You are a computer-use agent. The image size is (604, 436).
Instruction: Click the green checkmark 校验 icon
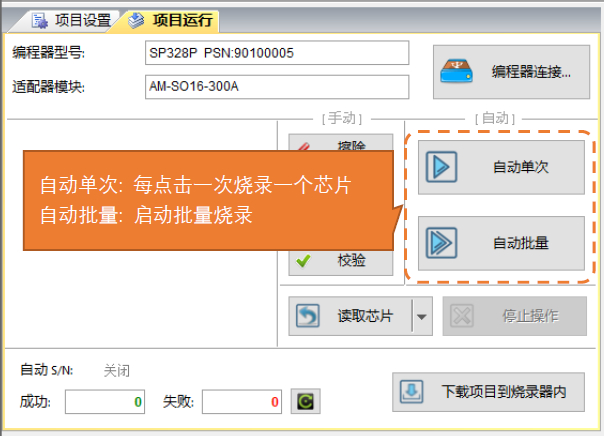[304, 262]
